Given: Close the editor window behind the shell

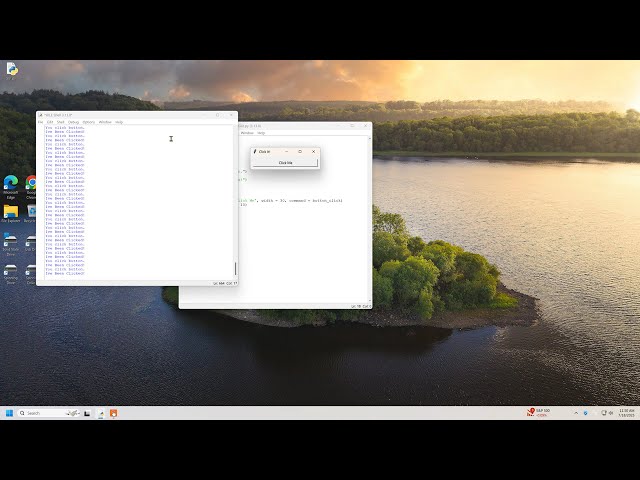Looking at the screenshot, I should tap(365, 126).
